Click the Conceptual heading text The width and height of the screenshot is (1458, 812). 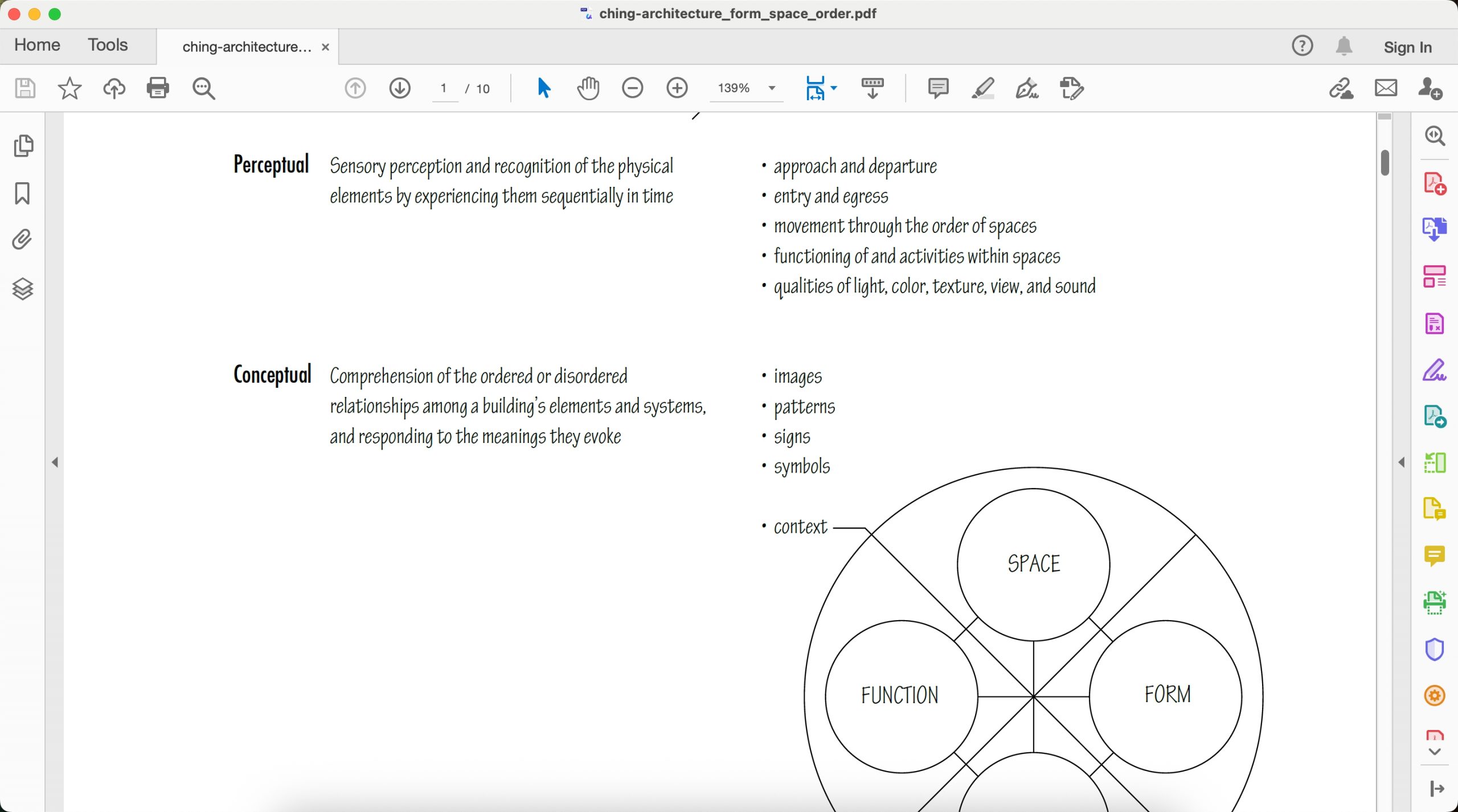272,375
